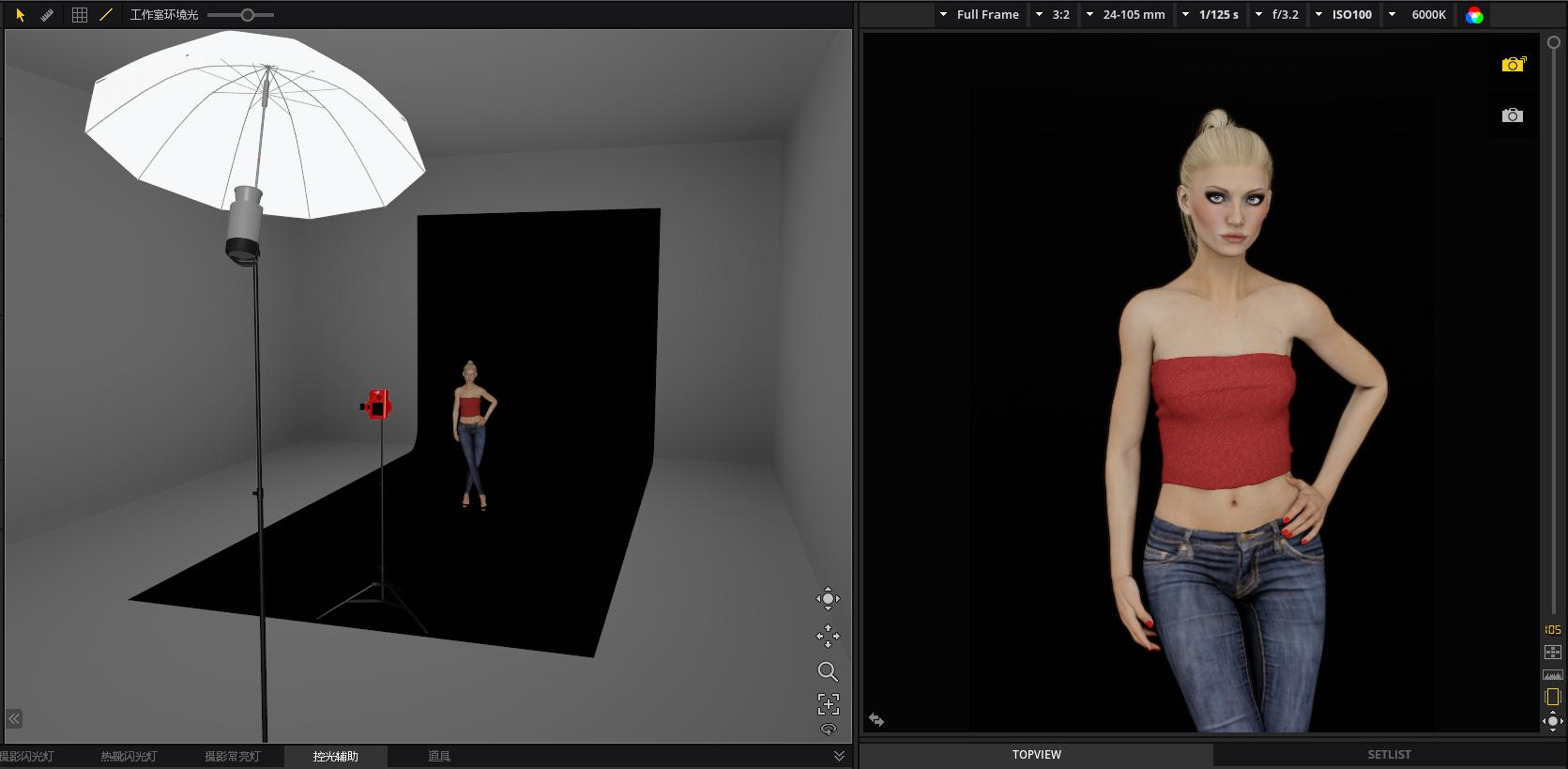This screenshot has height=769, width=1568.
Task: Toggle the portrait orientation frame
Action: point(1553,697)
